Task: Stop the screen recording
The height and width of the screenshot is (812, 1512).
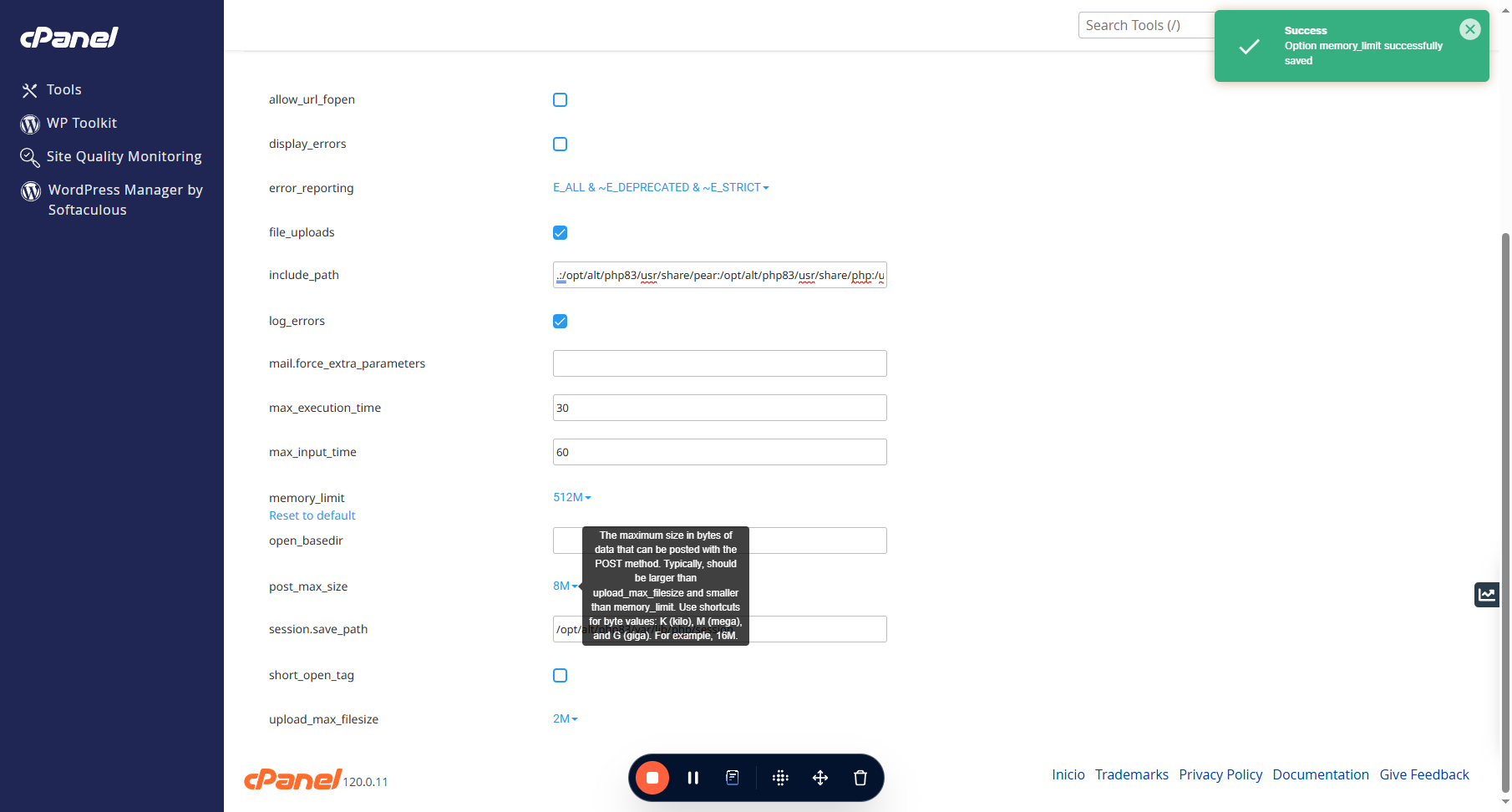Action: coord(652,778)
